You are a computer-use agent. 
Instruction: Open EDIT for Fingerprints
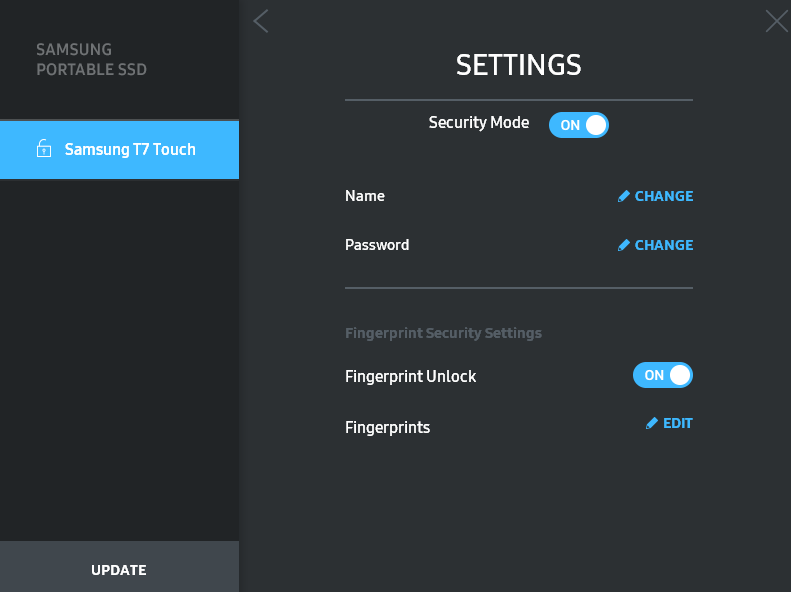(x=677, y=424)
